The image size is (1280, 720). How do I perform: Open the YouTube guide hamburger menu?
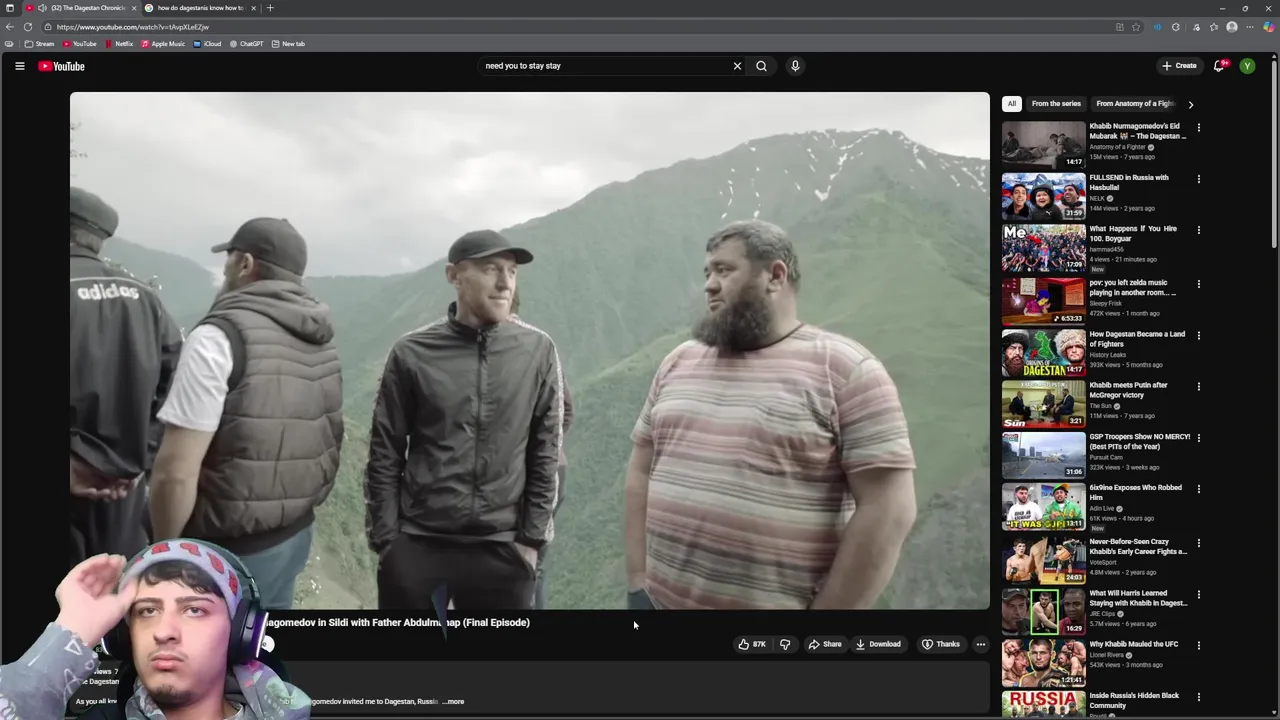click(19, 66)
